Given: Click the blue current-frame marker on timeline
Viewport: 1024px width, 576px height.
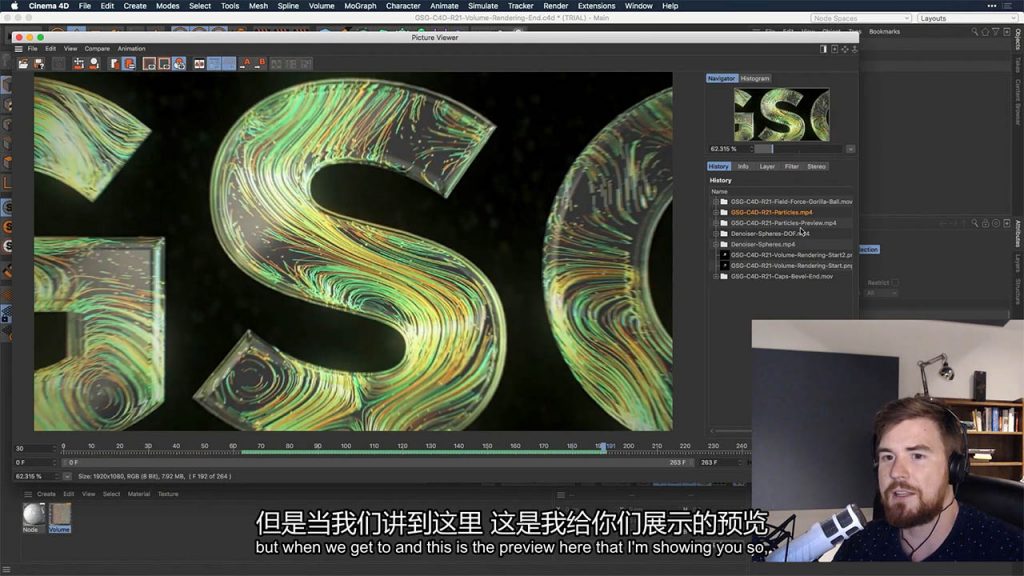Looking at the screenshot, I should tap(603, 447).
